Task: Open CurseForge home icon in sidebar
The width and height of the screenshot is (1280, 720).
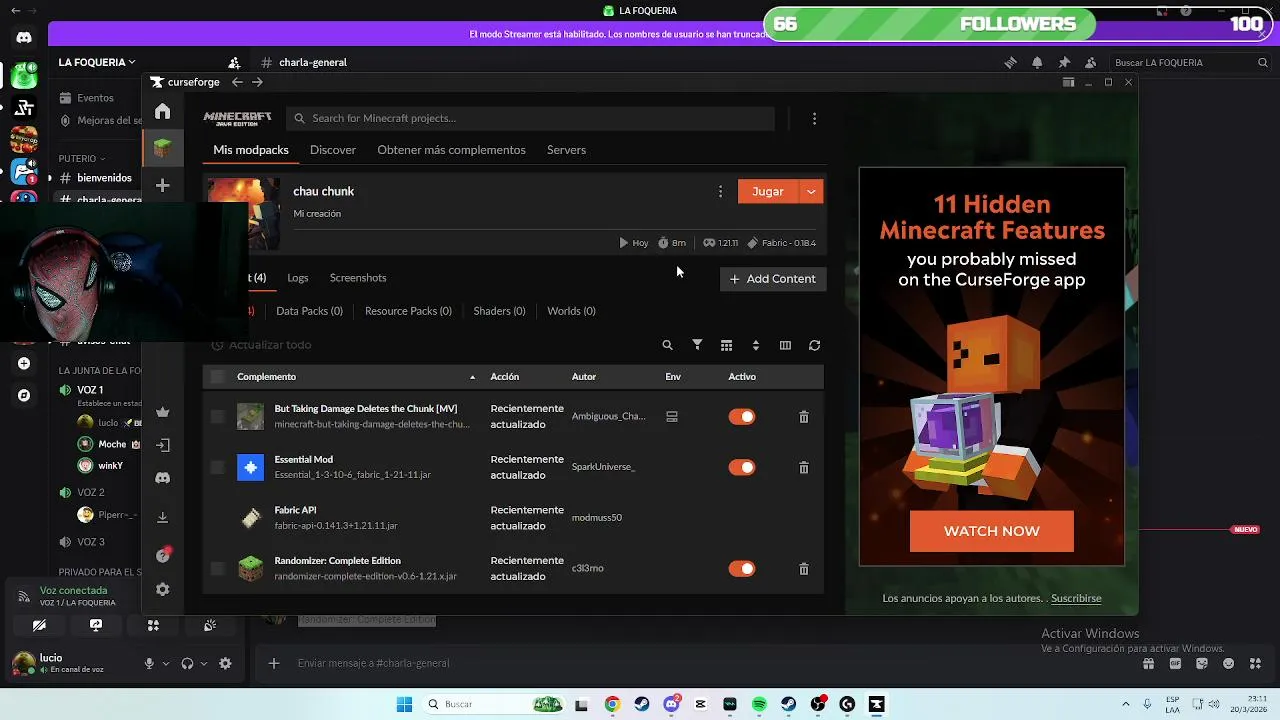Action: click(162, 111)
